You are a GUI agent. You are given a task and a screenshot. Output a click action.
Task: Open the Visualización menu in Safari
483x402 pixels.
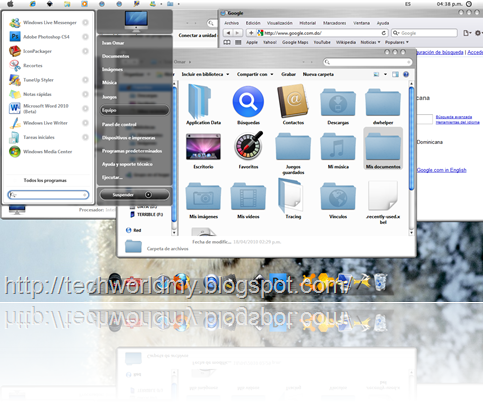[x=280, y=23]
